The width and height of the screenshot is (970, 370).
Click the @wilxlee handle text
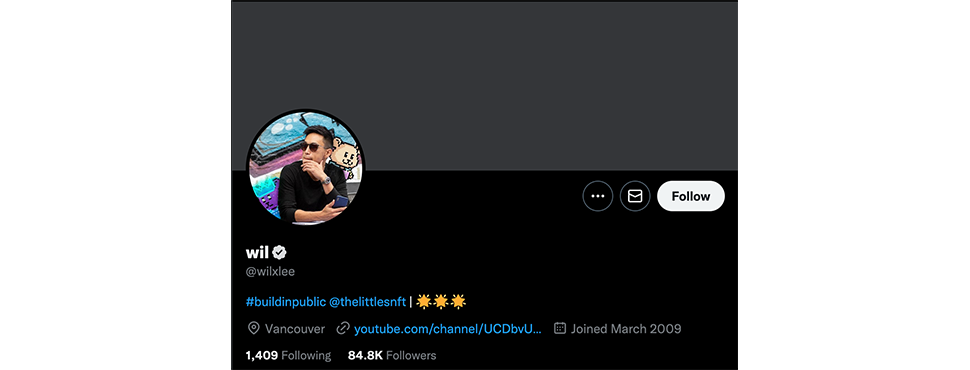click(270, 272)
